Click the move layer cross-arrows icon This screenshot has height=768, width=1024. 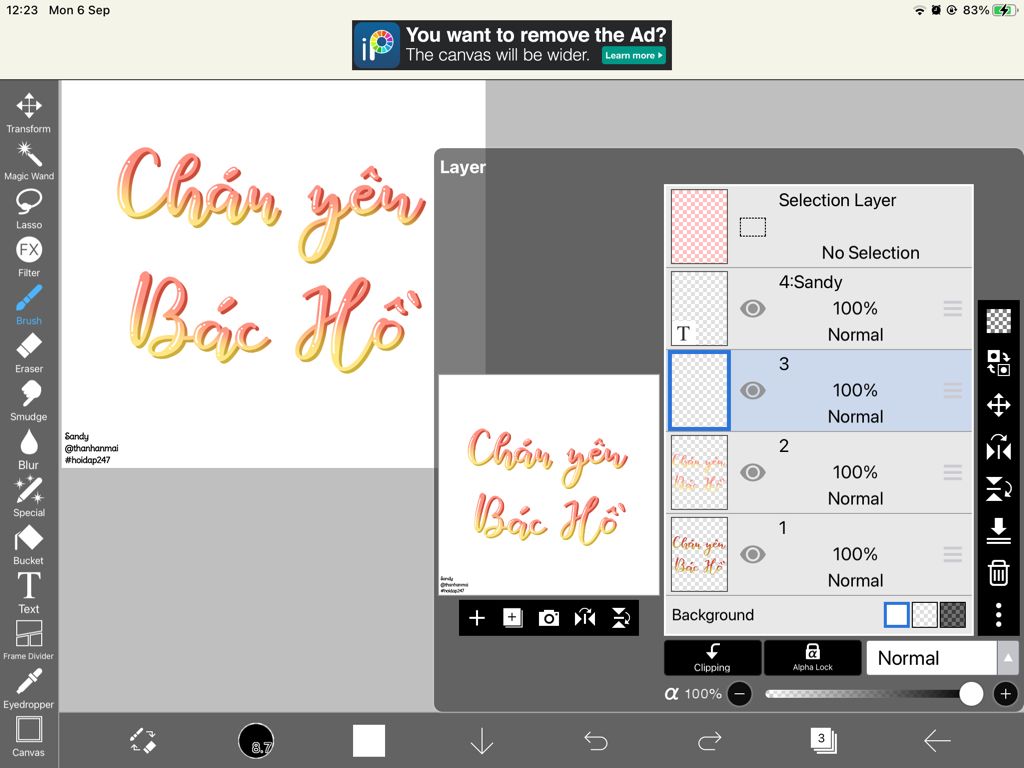tap(999, 405)
